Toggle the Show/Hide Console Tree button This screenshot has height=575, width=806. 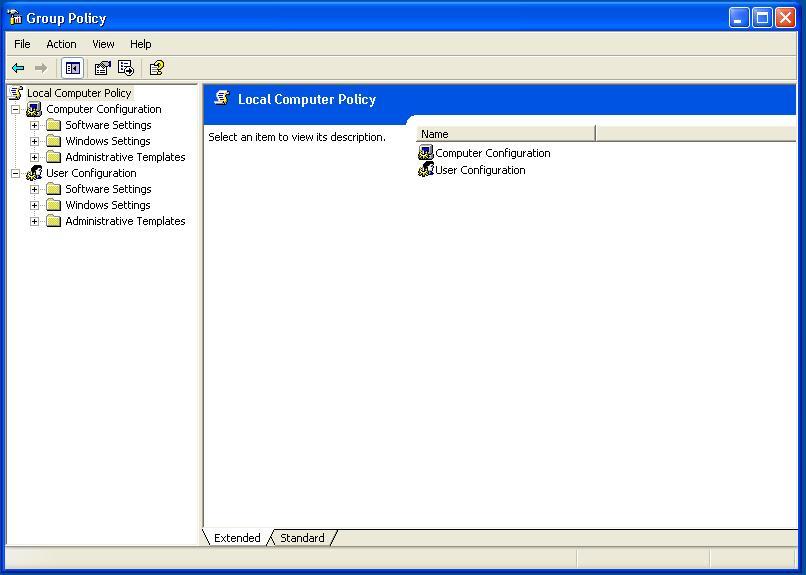click(x=72, y=68)
